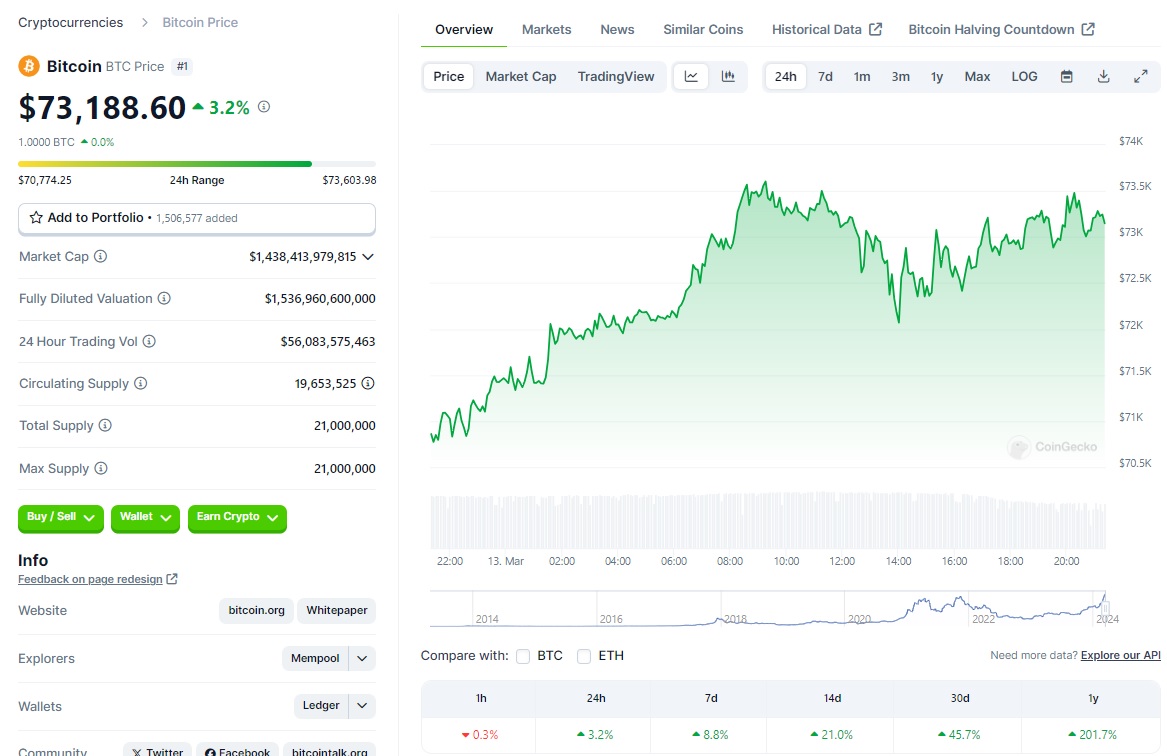Select the 3m chart timeframe
The height and width of the screenshot is (756, 1167).
(x=901, y=77)
